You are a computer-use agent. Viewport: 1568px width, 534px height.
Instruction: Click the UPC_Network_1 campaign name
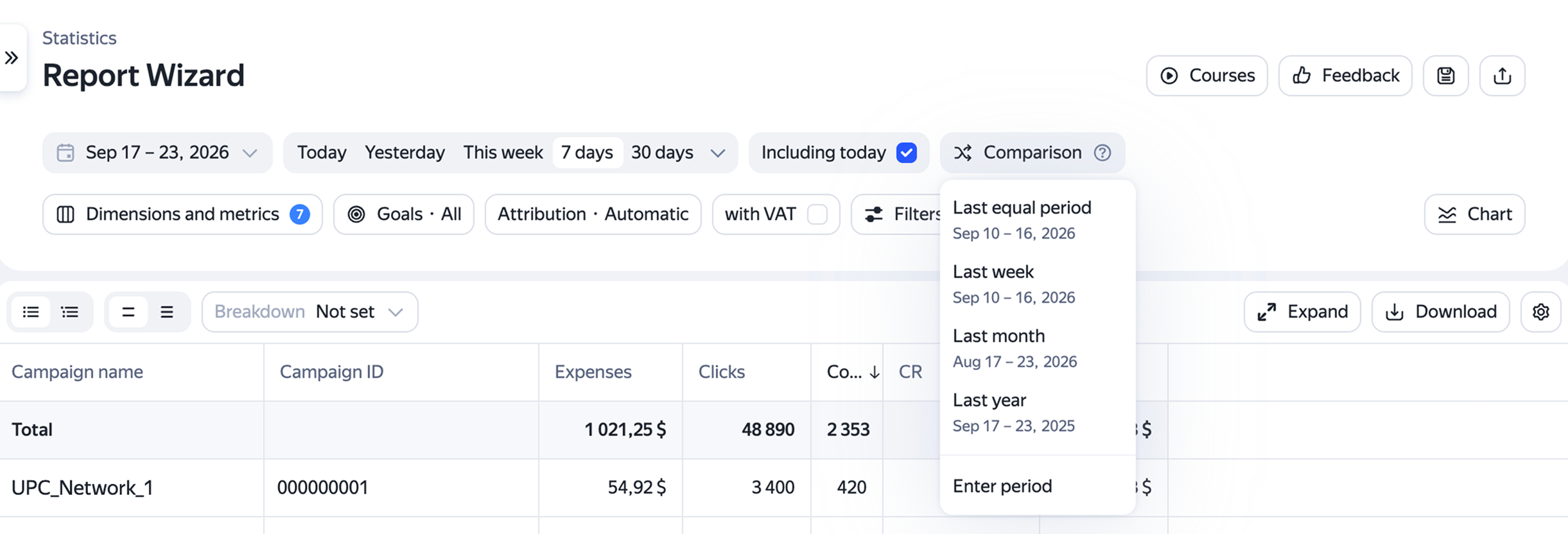(83, 488)
